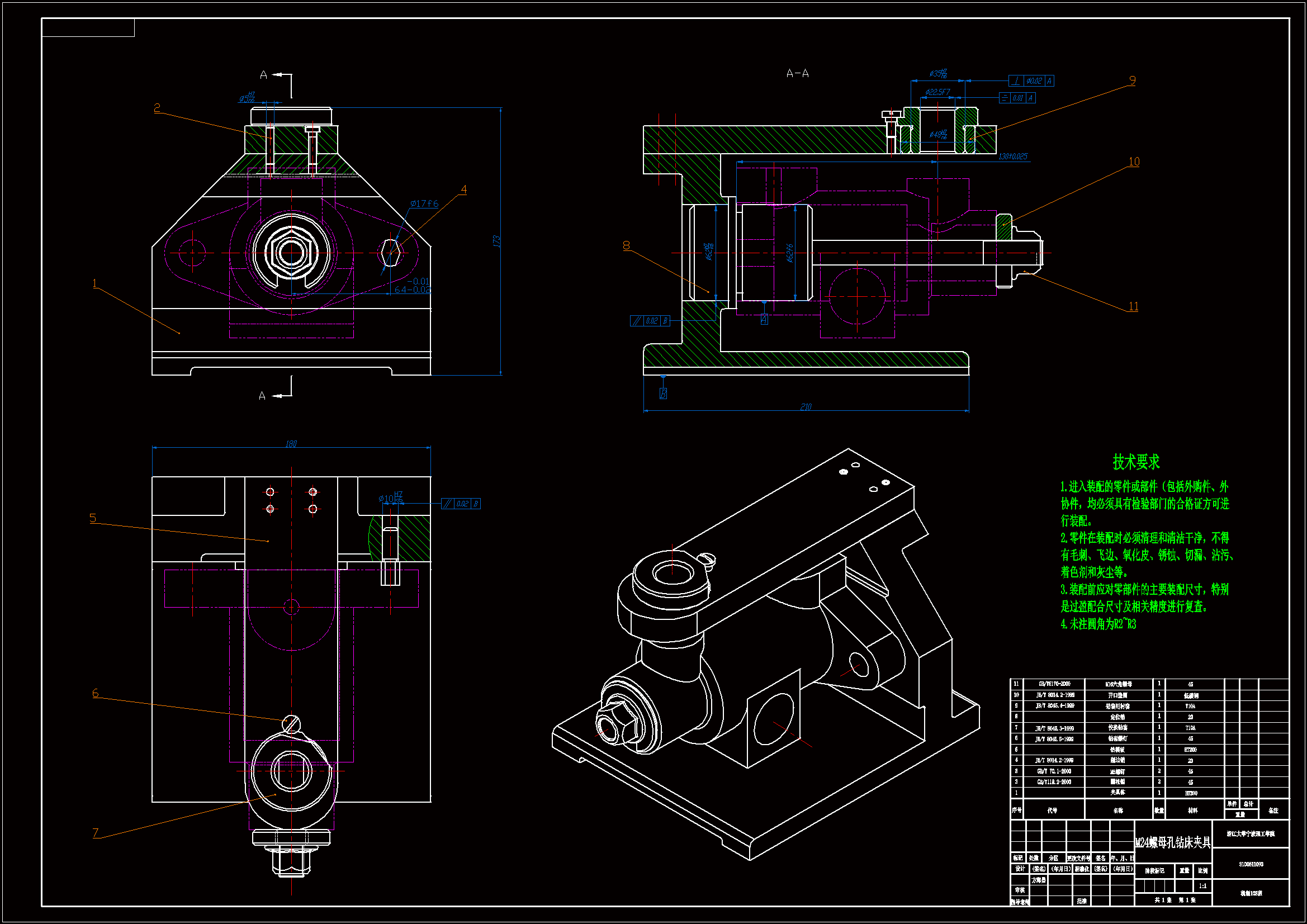Click datum B symbol below base
1307x924 pixels.
click(x=663, y=394)
